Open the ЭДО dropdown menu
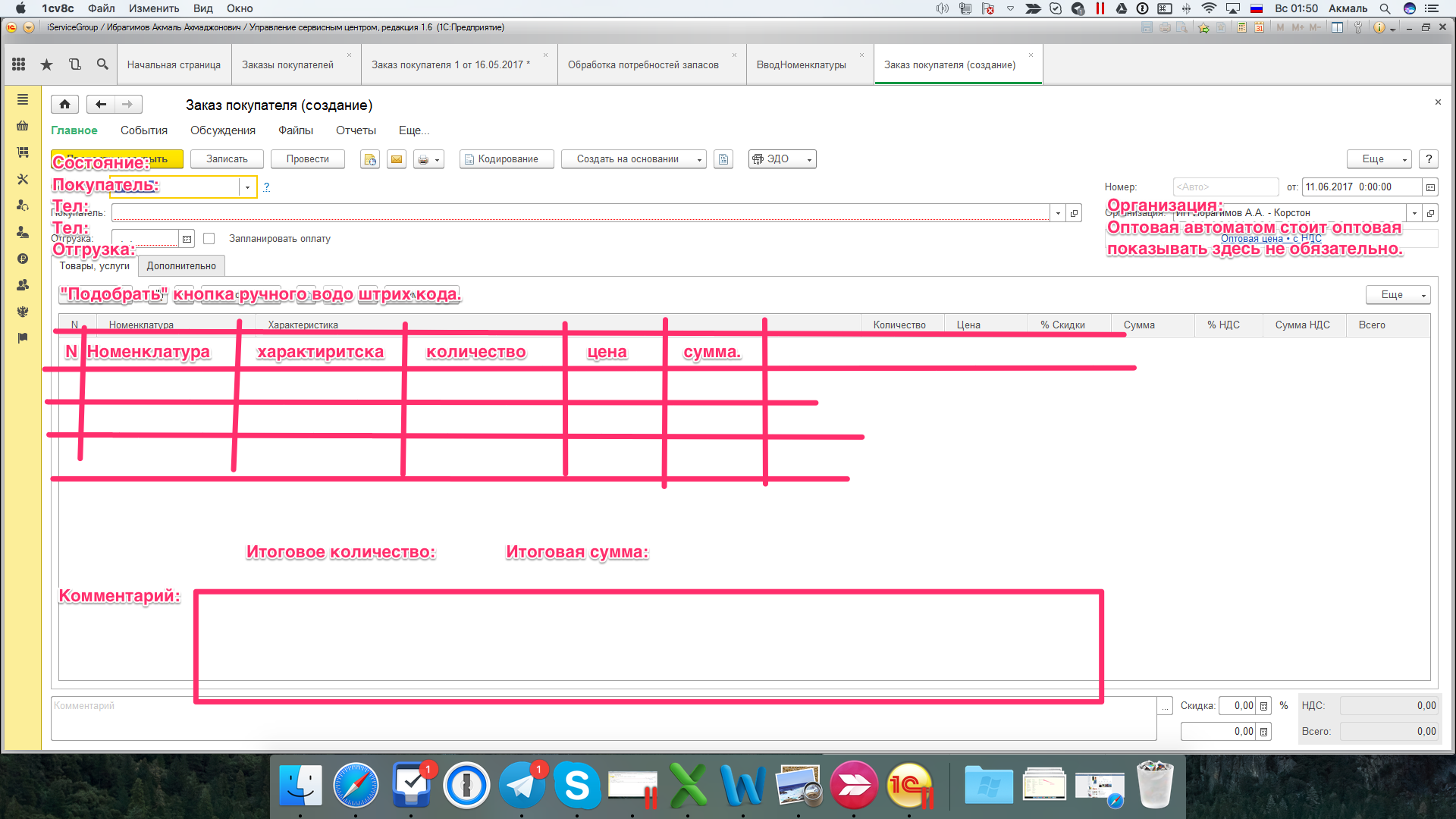This screenshot has width=1456, height=819. click(x=782, y=159)
